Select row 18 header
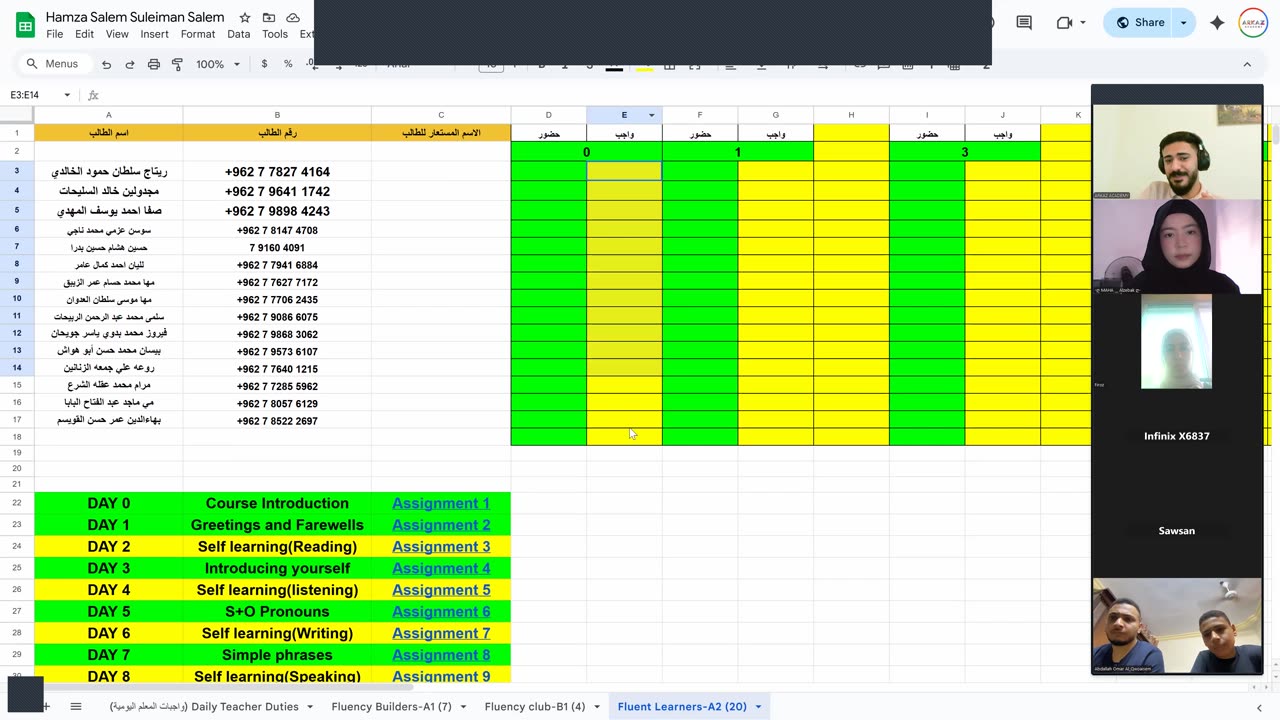The width and height of the screenshot is (1280, 720). point(17,437)
